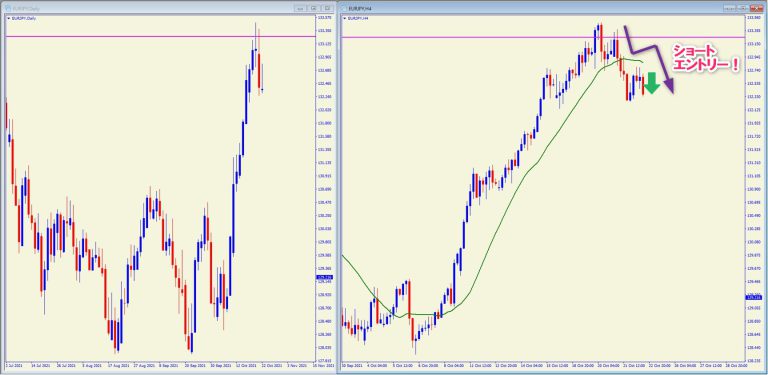
Task: Expand the EURJPY,H4 chart label triangle
Action: click(344, 19)
